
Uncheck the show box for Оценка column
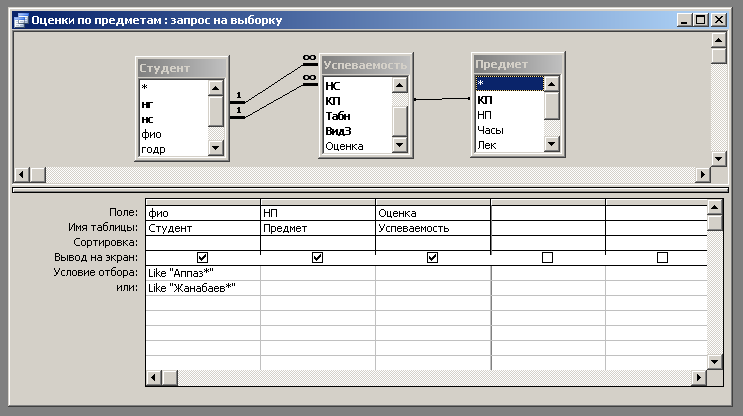(432, 257)
